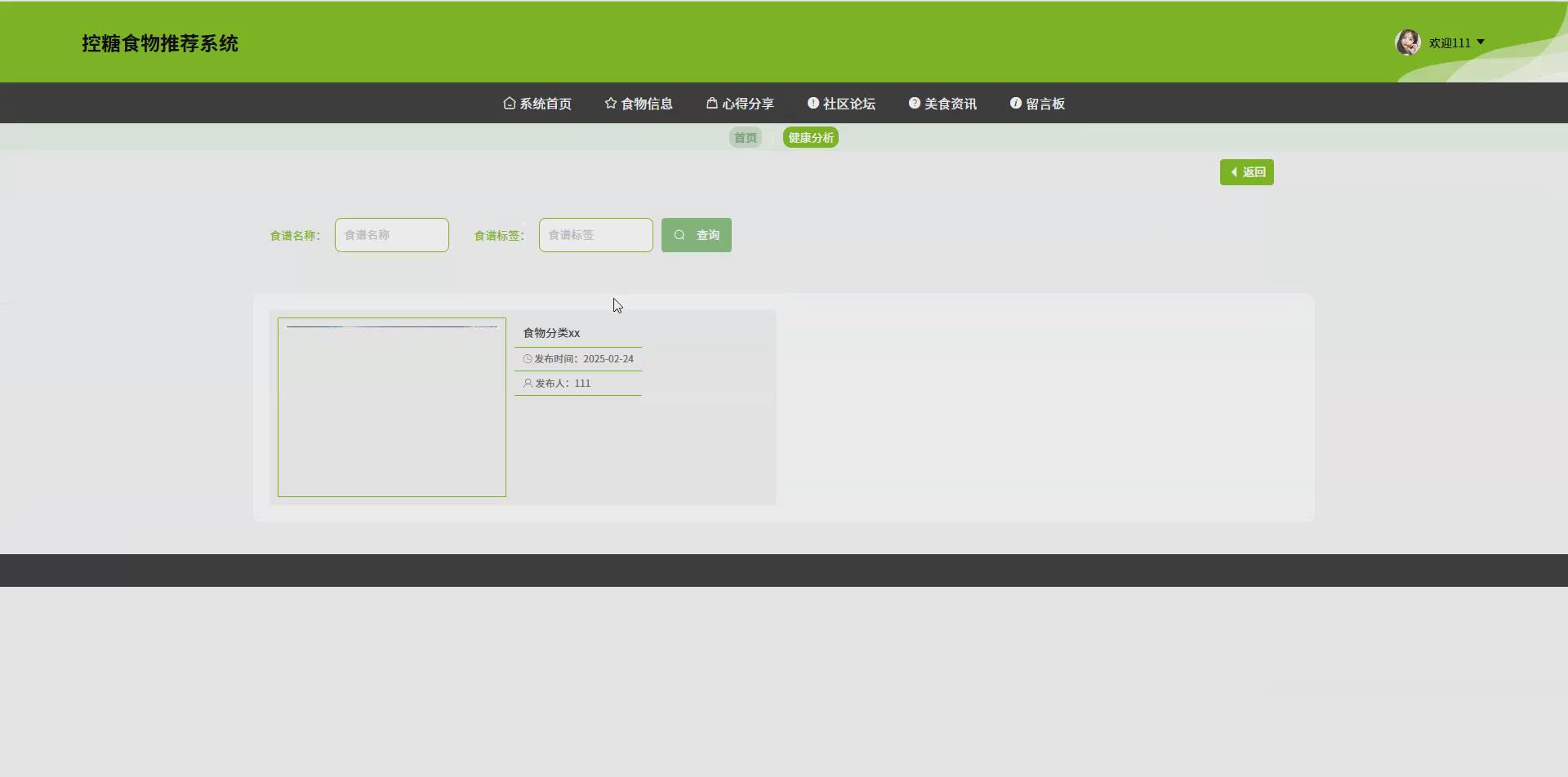Screen dimensions: 1568x777
Task: Open the 系统首页 menu item
Action: point(537,104)
